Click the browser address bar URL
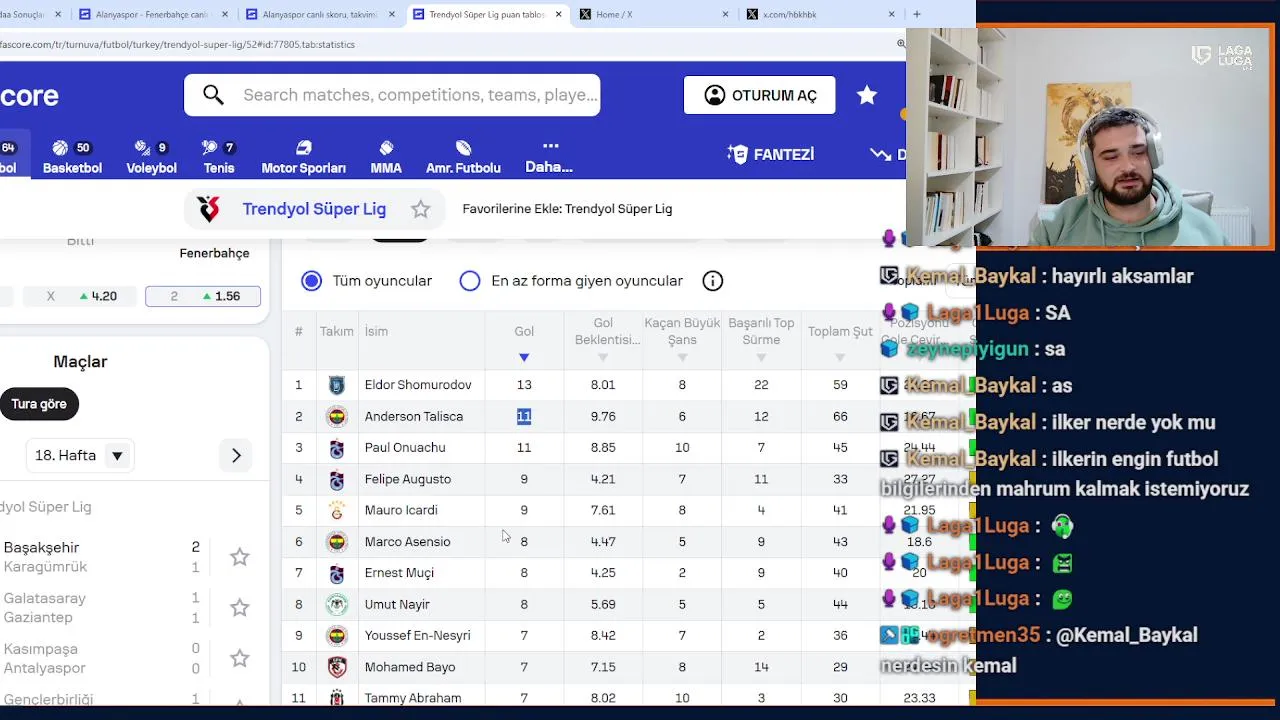Image resolution: width=1280 pixels, height=720 pixels. coord(177,44)
